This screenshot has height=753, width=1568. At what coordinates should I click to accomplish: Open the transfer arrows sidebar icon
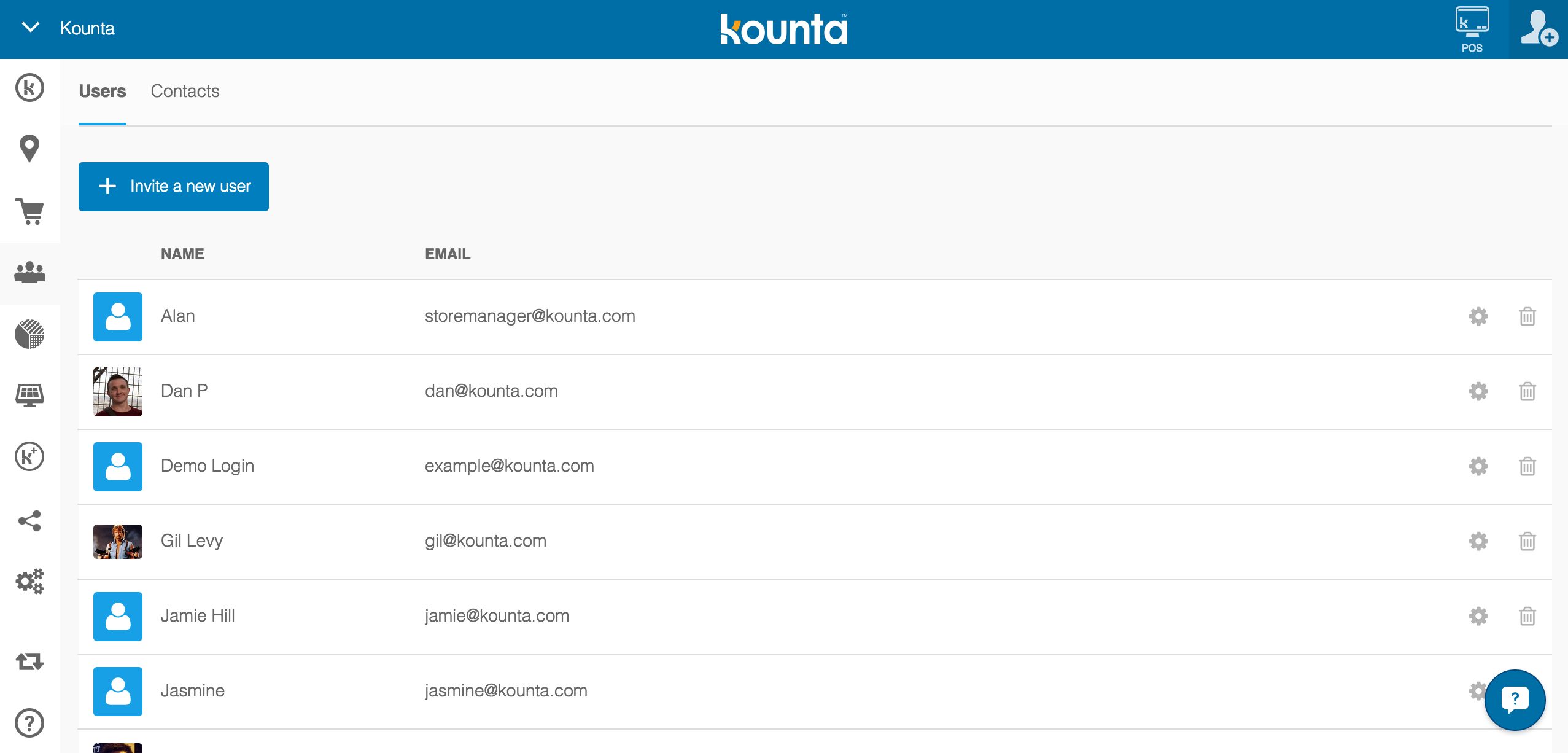(x=29, y=661)
